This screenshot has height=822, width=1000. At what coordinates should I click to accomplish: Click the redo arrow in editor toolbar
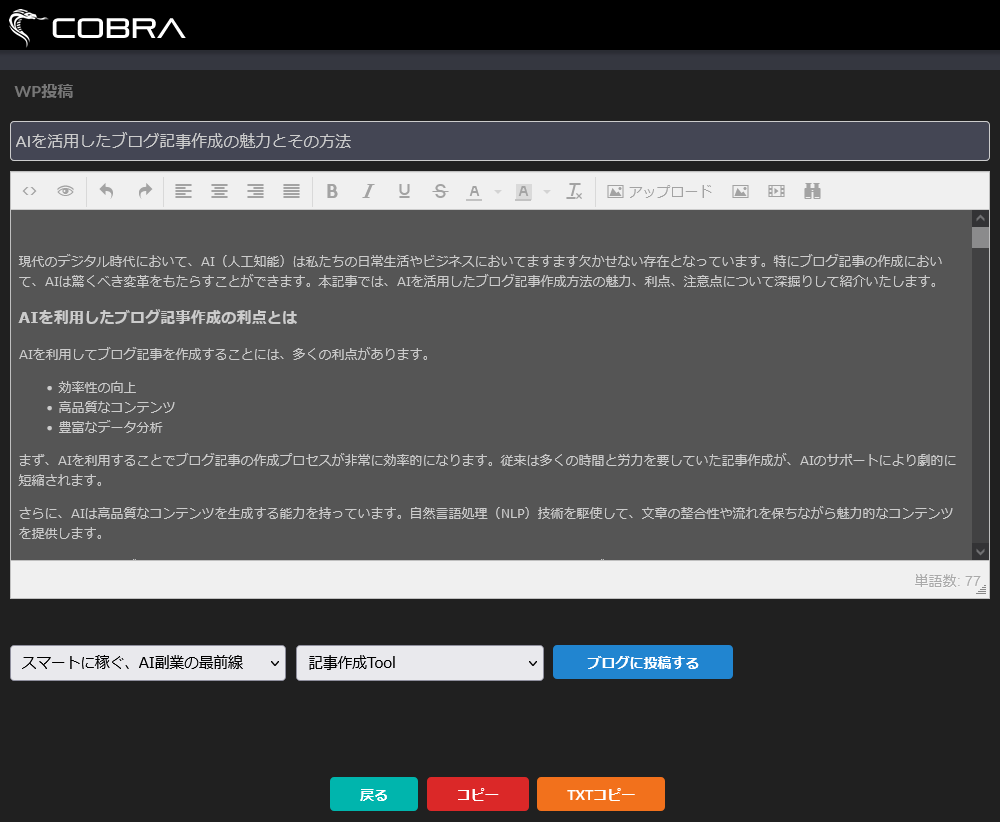(x=144, y=191)
